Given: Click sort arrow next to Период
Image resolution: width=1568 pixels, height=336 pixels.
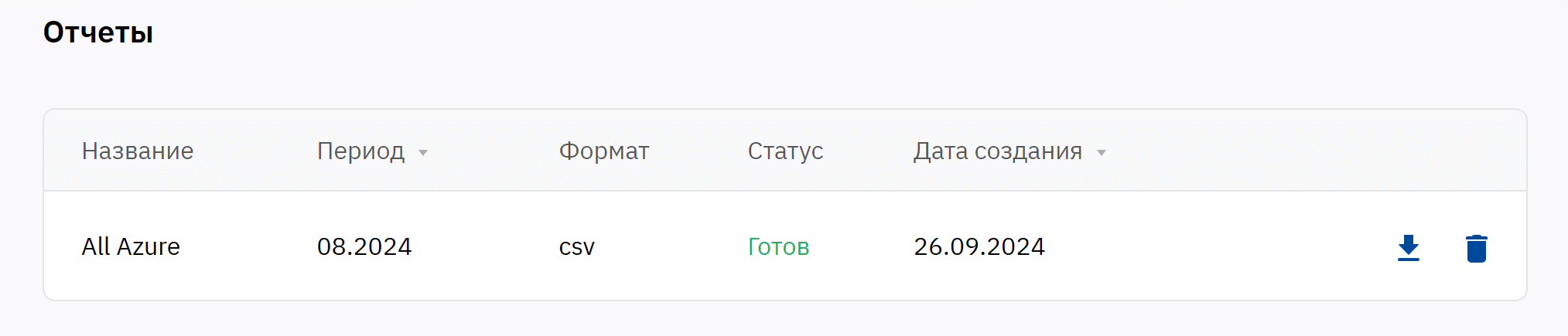Looking at the screenshot, I should click(423, 153).
